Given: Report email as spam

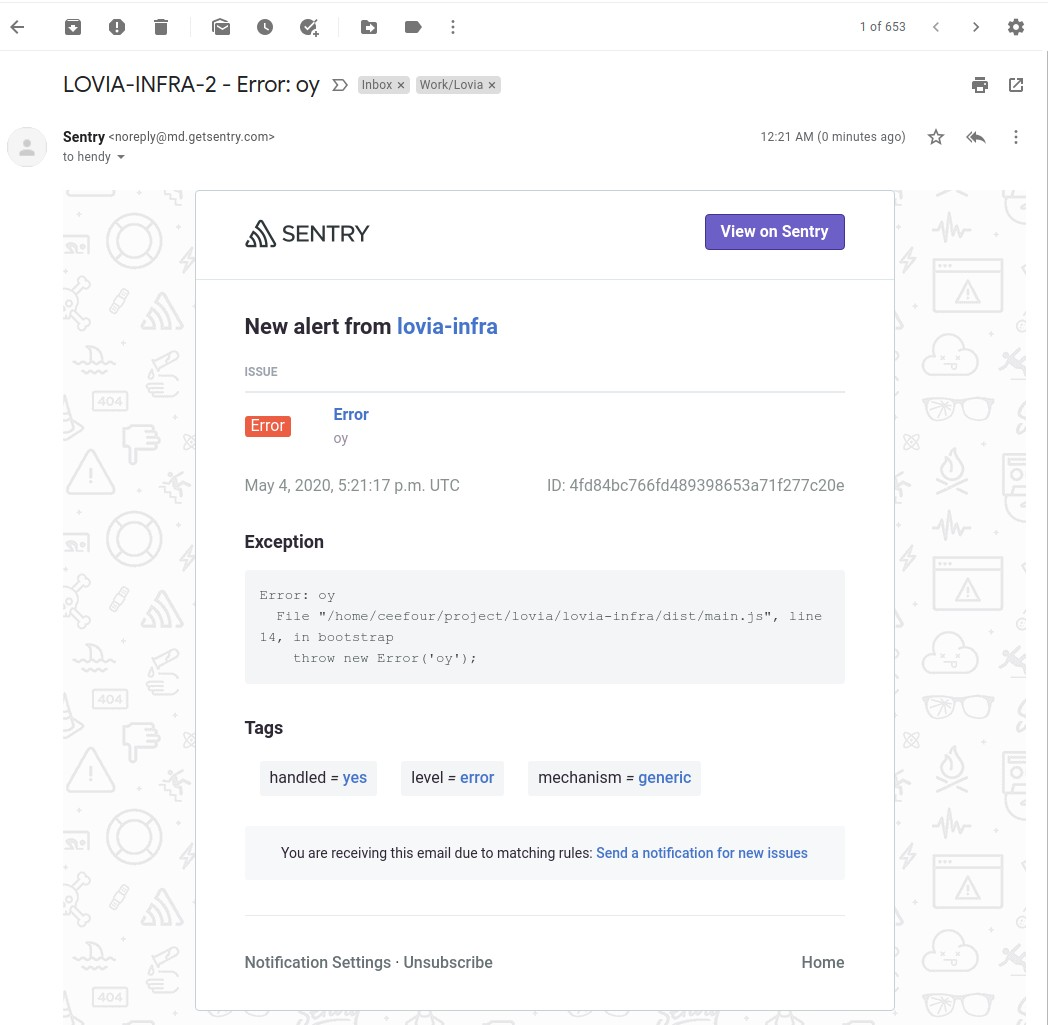Looking at the screenshot, I should 117,27.
